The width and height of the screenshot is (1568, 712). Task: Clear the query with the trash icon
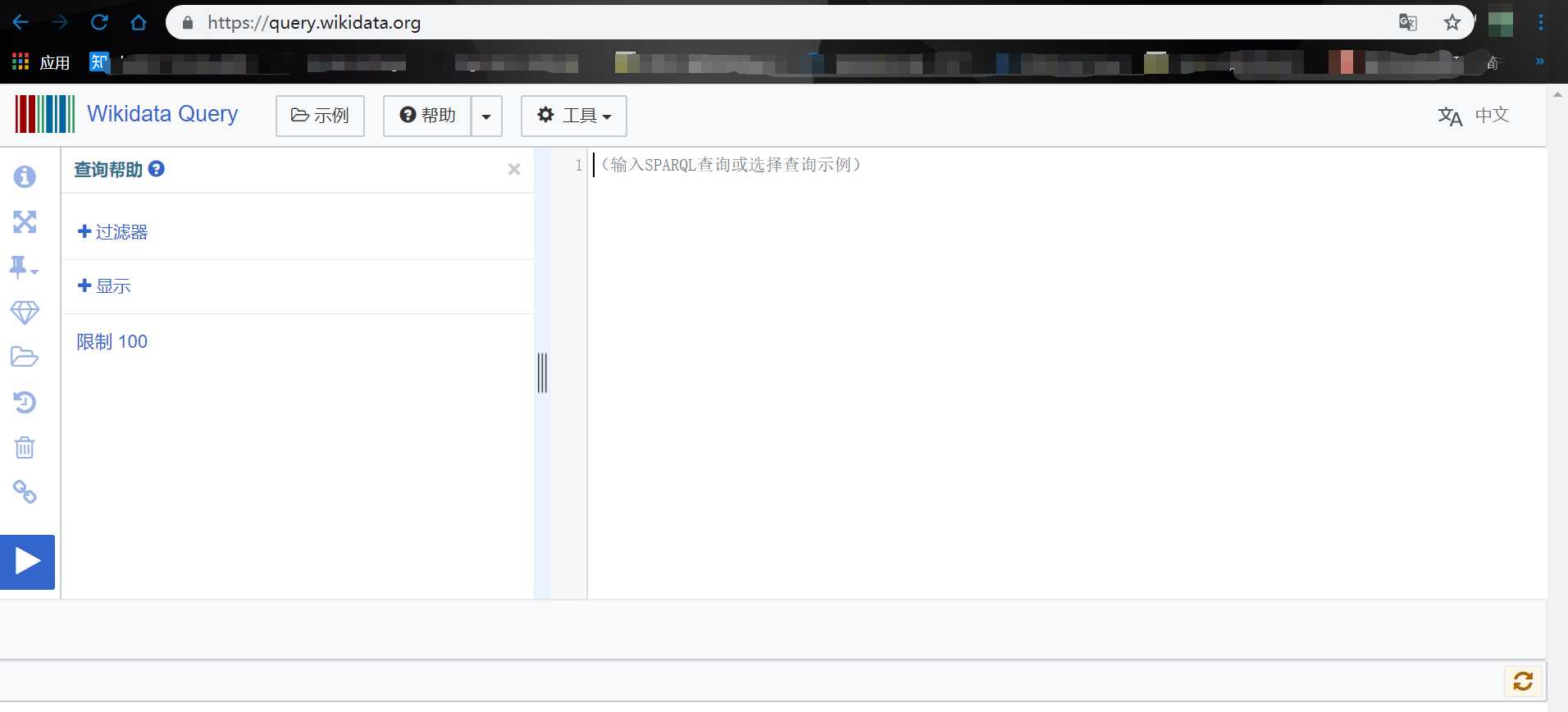click(x=25, y=447)
